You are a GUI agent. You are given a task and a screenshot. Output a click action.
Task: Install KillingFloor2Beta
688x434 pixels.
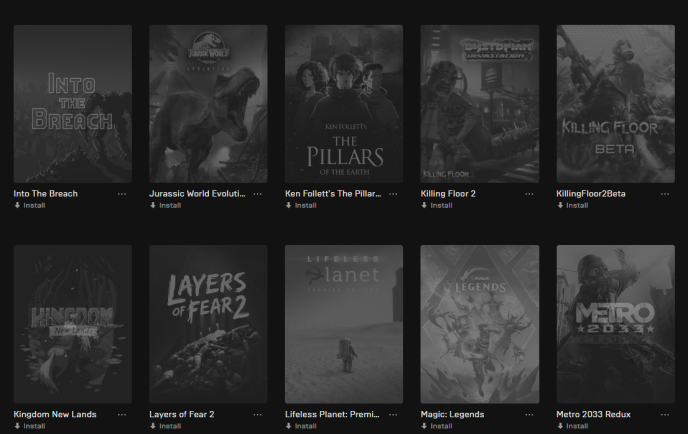coord(573,205)
